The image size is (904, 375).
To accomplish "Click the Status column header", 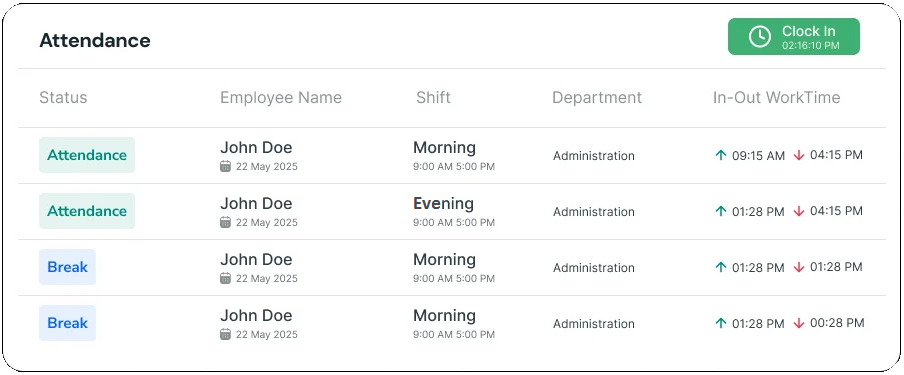I will (x=63, y=98).
